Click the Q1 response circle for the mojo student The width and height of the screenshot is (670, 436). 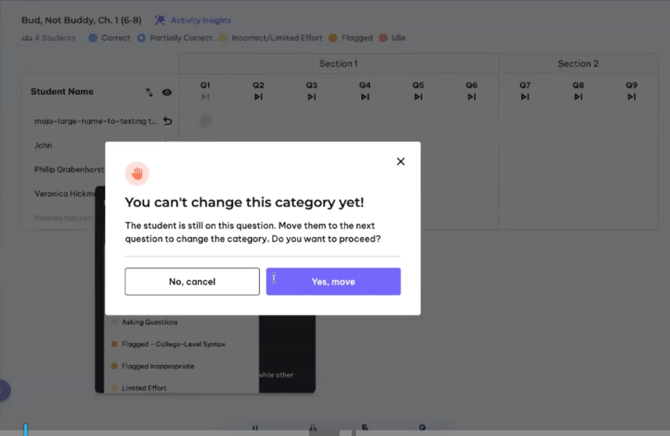tap(205, 121)
